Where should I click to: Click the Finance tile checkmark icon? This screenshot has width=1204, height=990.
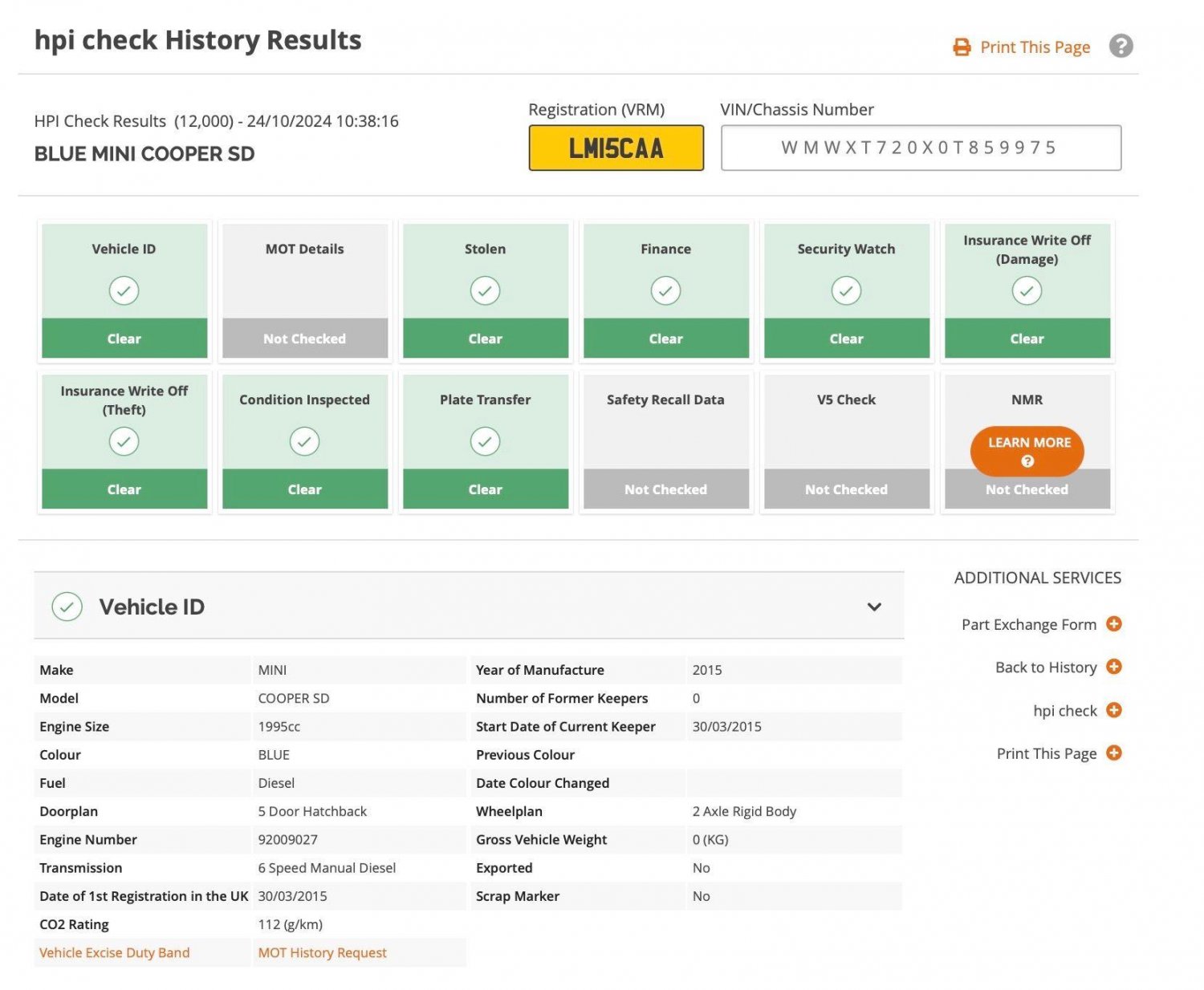pos(665,290)
